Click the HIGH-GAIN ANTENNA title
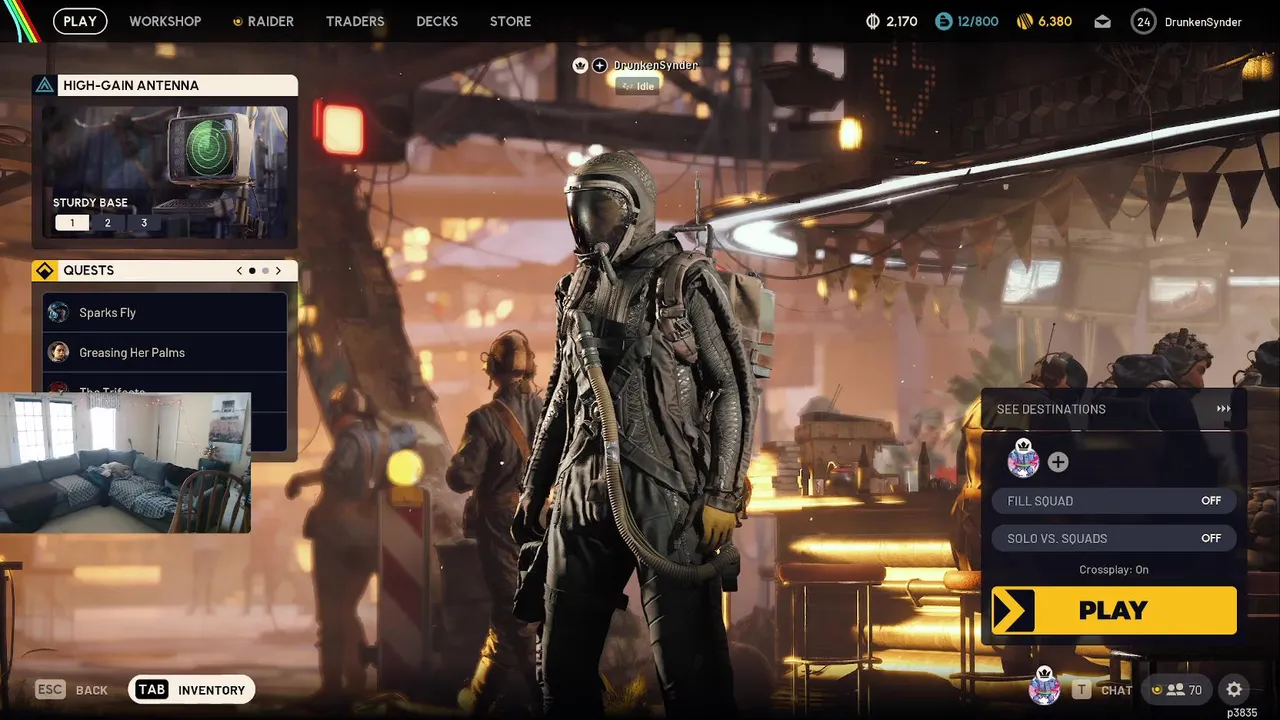The height and width of the screenshot is (720, 1280). coord(131,85)
